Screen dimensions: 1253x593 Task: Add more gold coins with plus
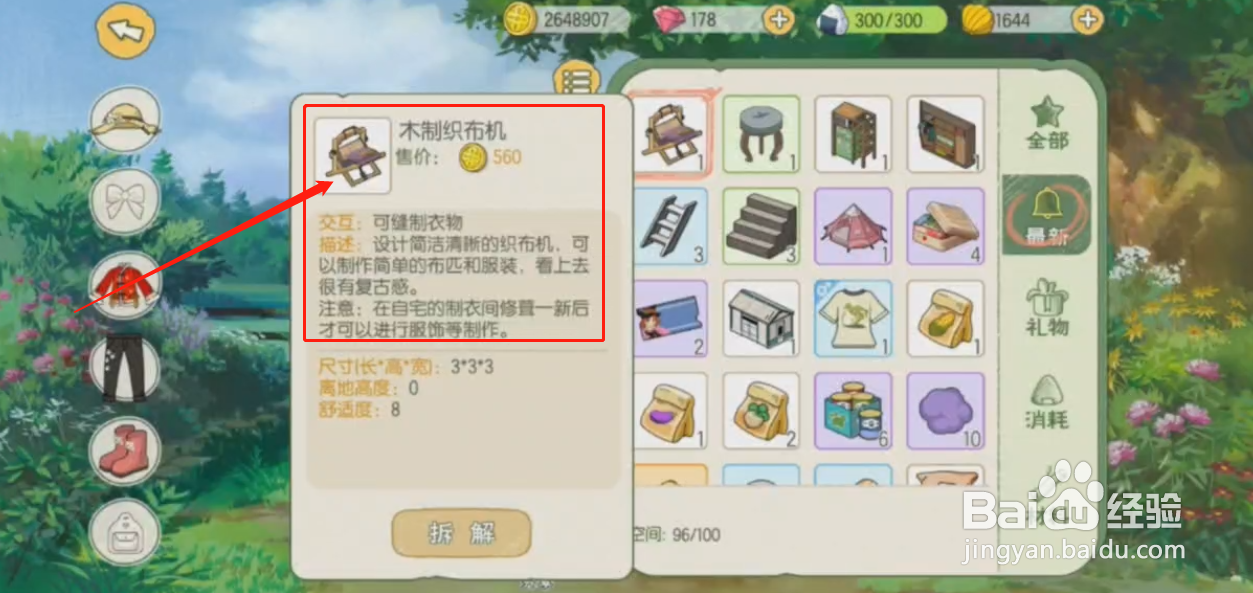1087,19
